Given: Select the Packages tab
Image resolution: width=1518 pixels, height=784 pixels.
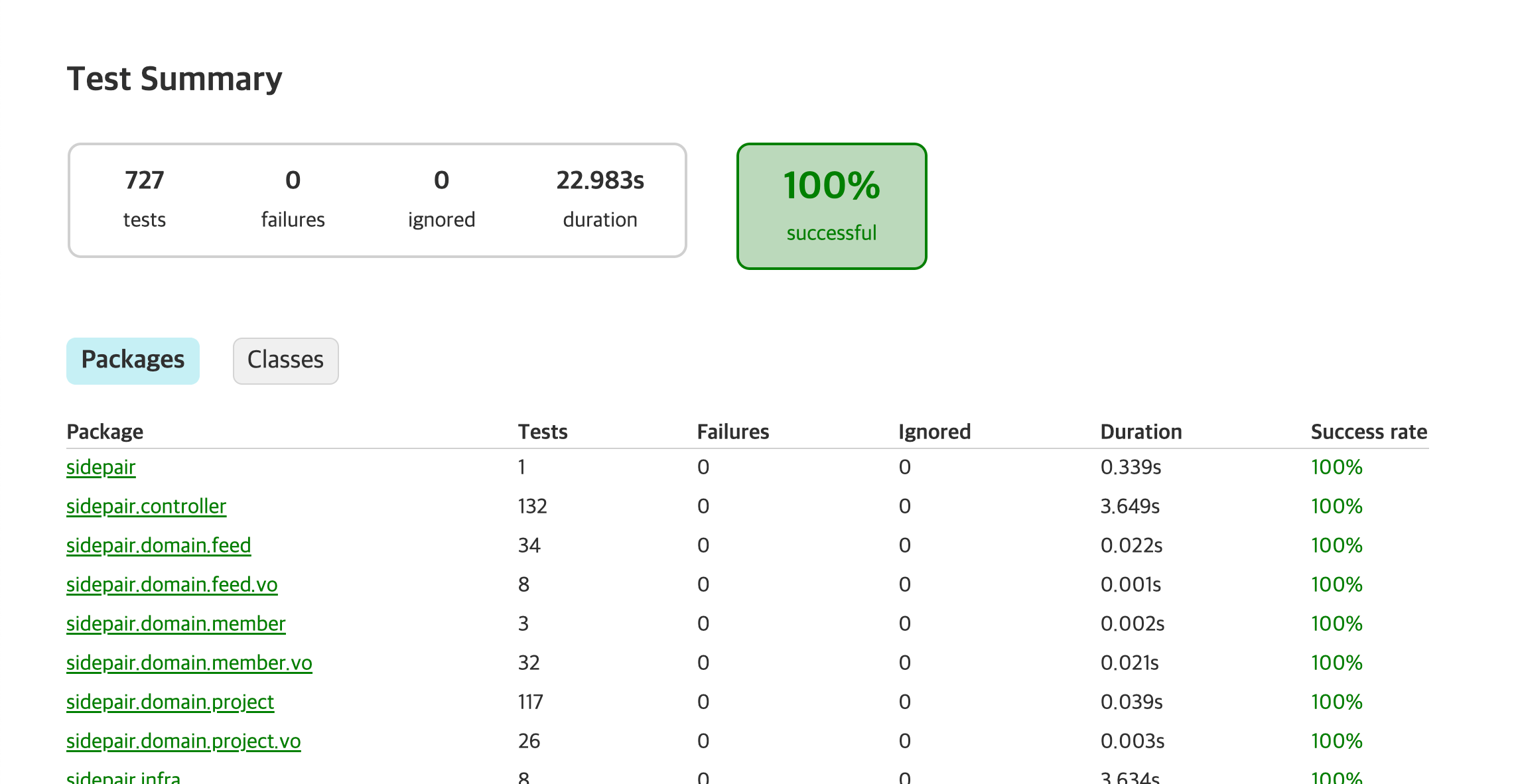Looking at the screenshot, I should point(133,360).
